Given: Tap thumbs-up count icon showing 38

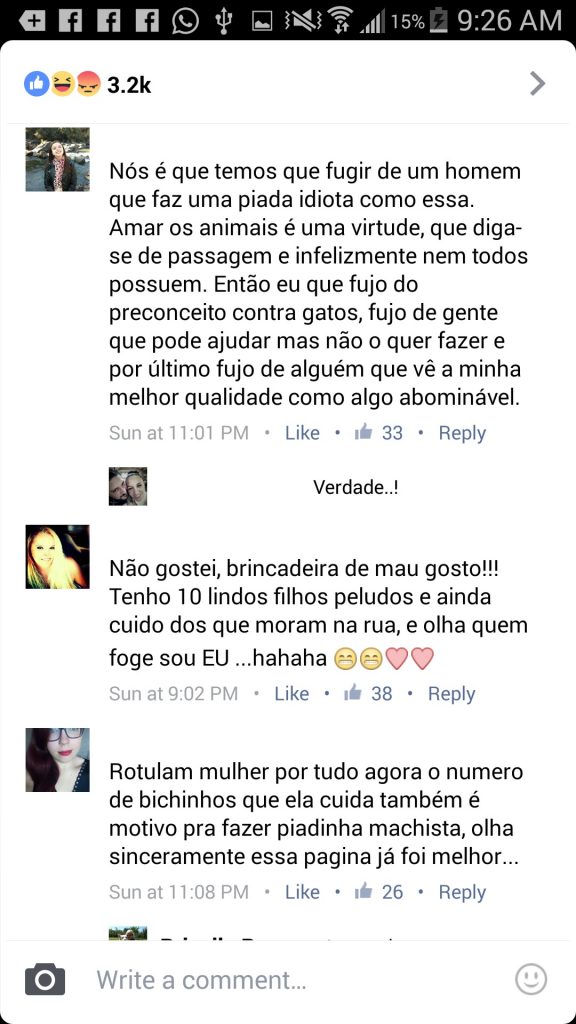Looking at the screenshot, I should [x=353, y=693].
